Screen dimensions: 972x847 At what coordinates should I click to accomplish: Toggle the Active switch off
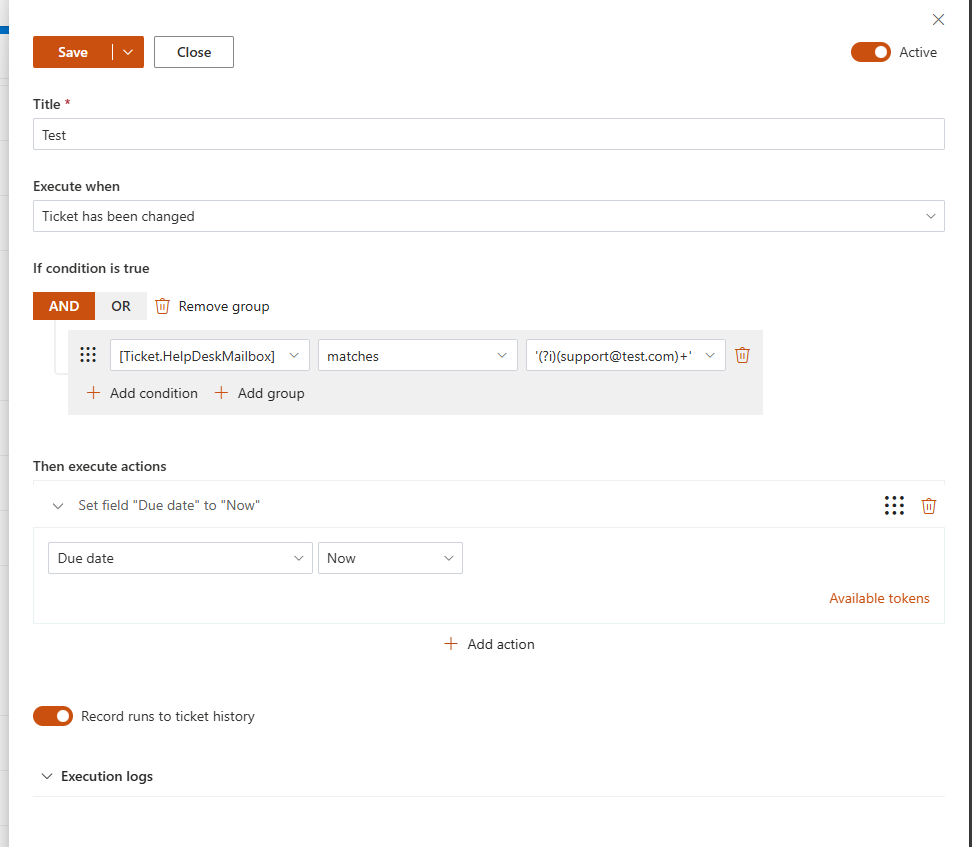pyautogui.click(x=870, y=52)
